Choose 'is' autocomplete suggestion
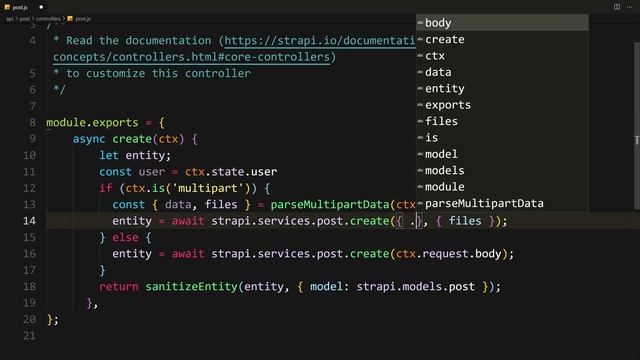The width and height of the screenshot is (640, 360). point(502,138)
